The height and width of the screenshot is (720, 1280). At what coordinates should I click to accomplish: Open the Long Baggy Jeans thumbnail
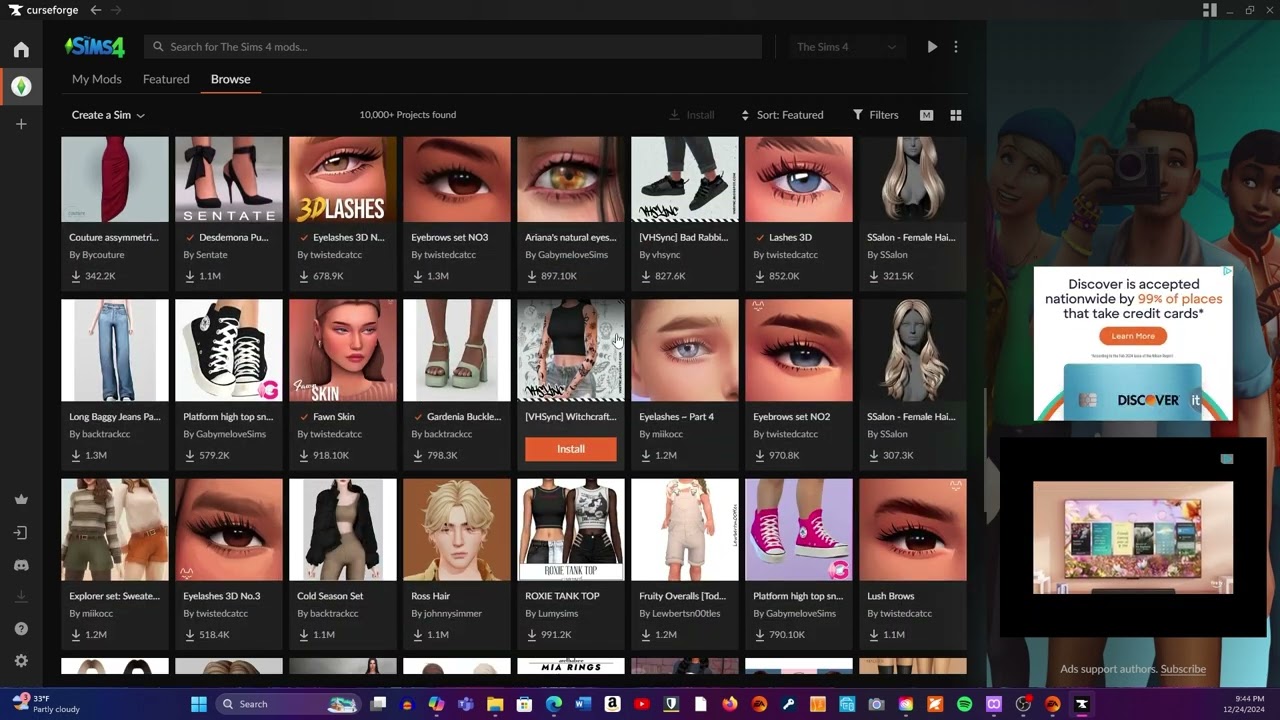coord(115,350)
